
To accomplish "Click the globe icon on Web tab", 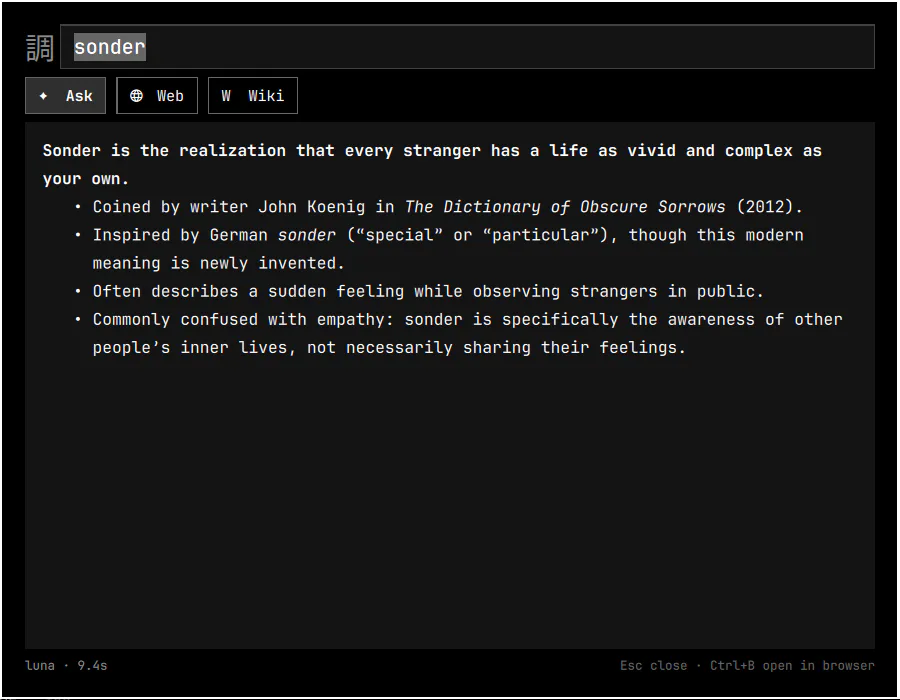I will (x=136, y=96).
